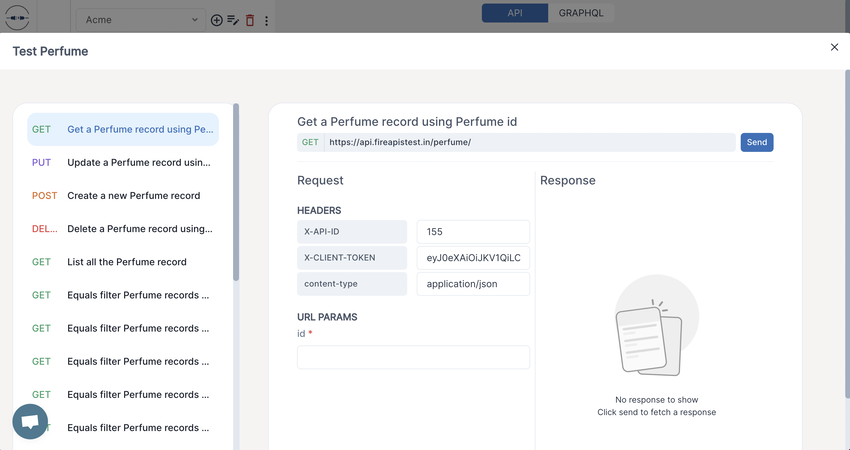Open the three-dot more options menu
Screen dimensions: 850x450
pos(266,21)
